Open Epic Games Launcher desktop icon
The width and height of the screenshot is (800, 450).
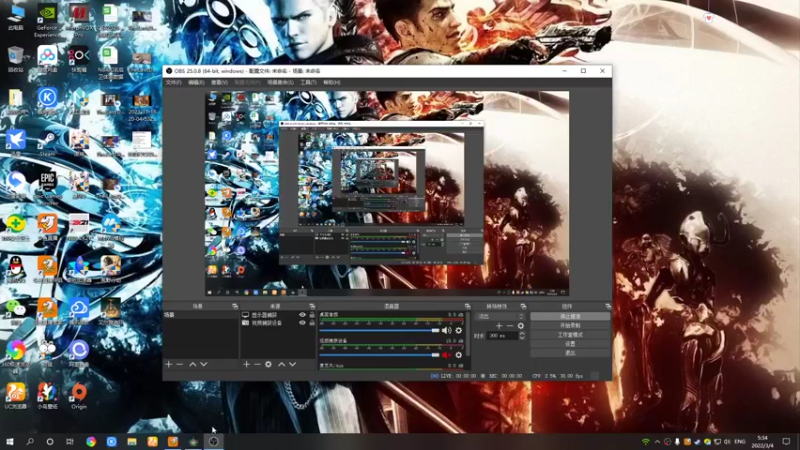tap(47, 186)
